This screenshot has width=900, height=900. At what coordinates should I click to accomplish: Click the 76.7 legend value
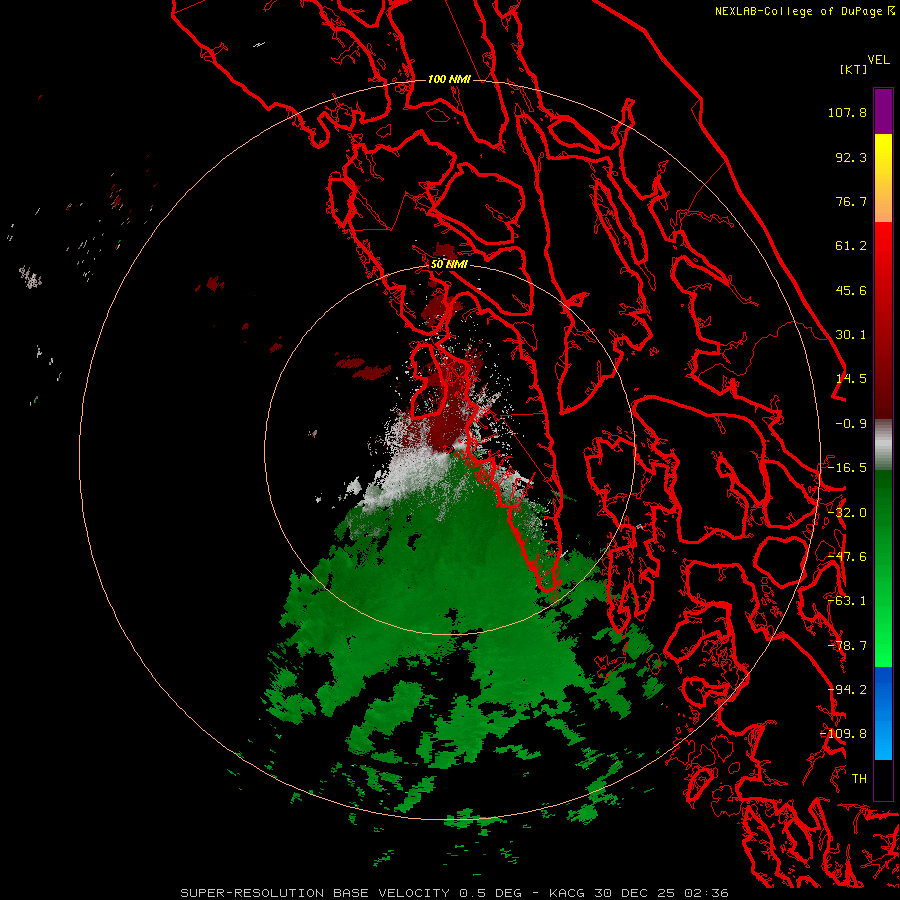(x=851, y=201)
